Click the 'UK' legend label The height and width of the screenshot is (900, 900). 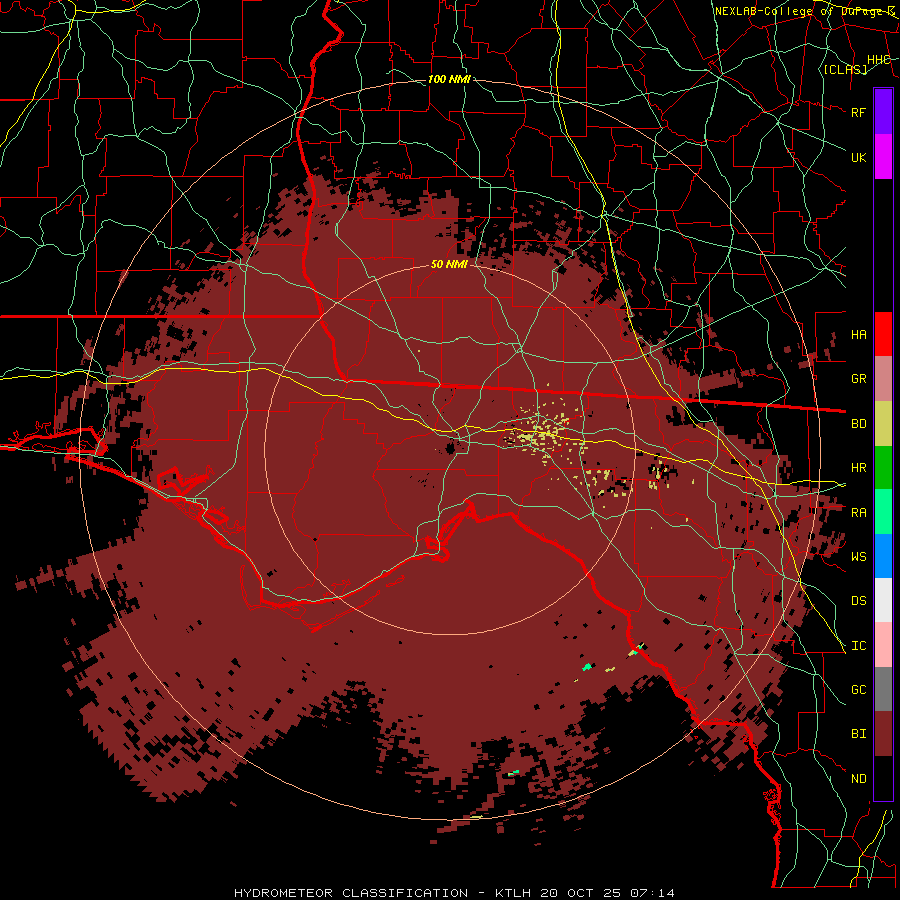[858, 157]
